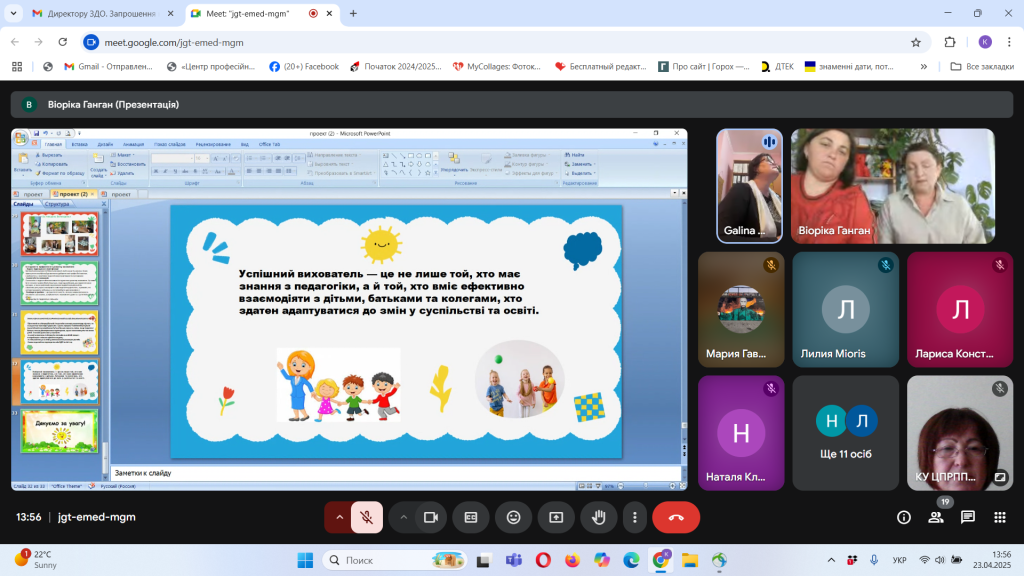Switch to the Meet 'jgt-emed-mgm' browser tab
This screenshot has width=1024, height=576.
[x=262, y=13]
